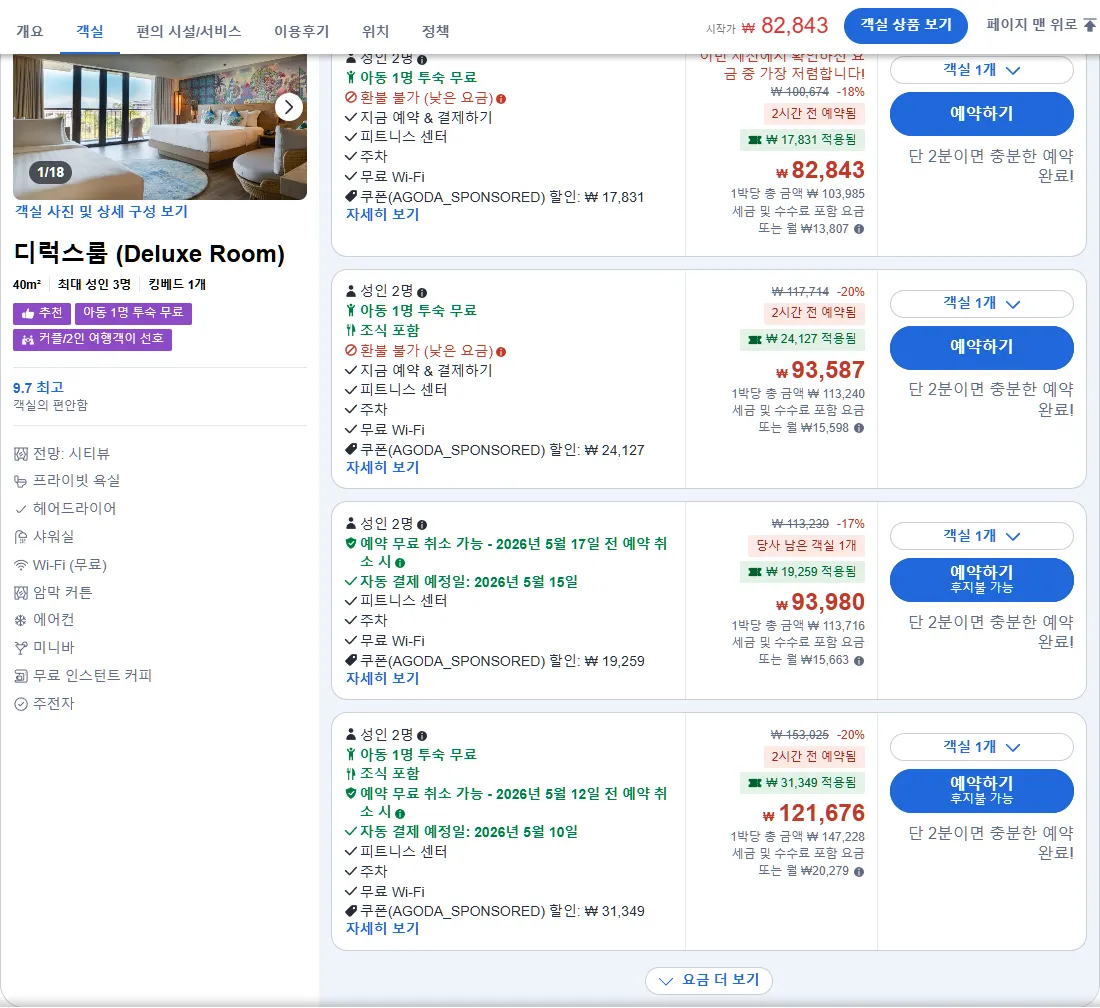
Task: Click the 주전자 icon
Action: (21, 704)
